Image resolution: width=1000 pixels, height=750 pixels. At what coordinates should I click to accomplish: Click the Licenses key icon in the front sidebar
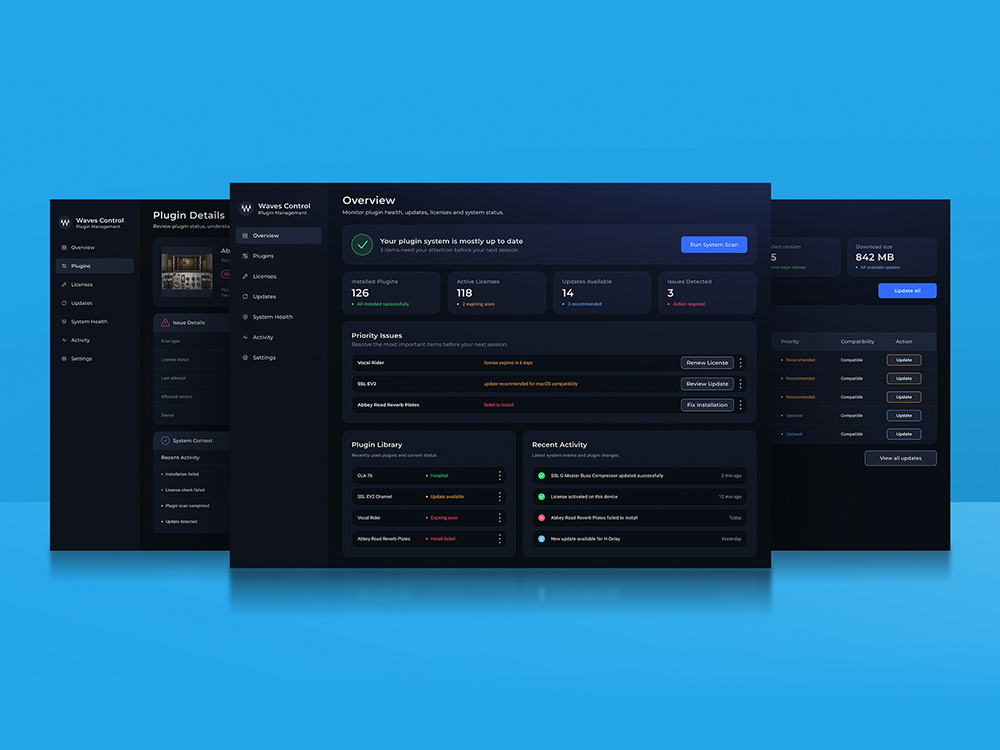245,277
